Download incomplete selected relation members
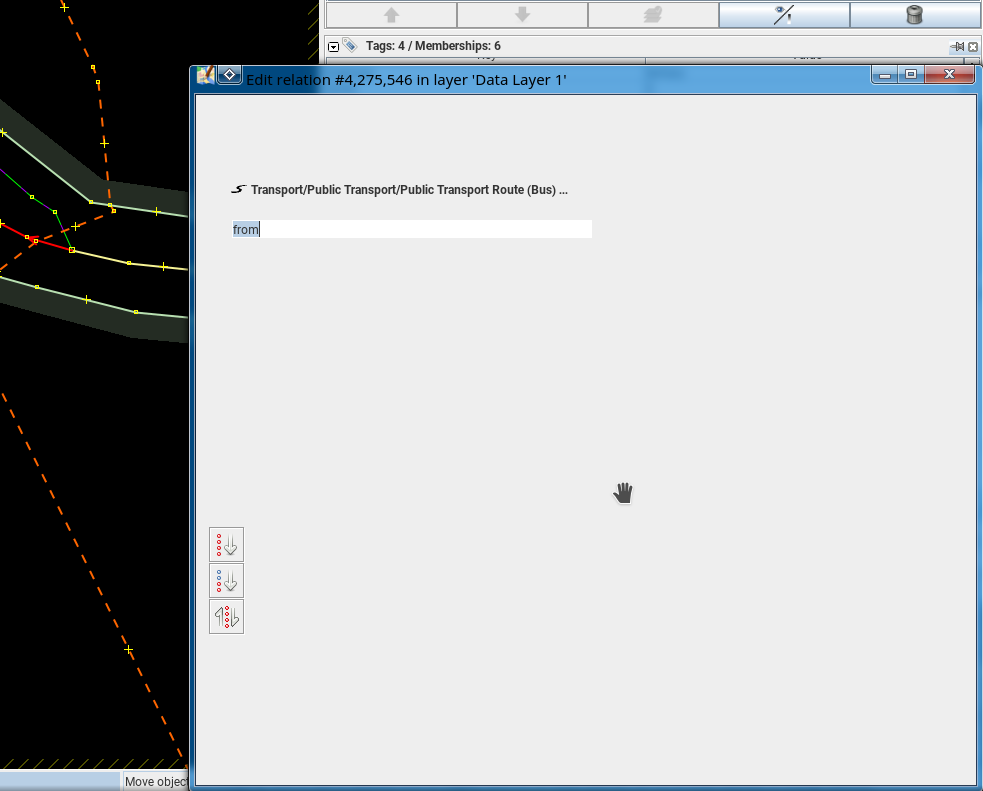This screenshot has width=983, height=791. pyautogui.click(x=227, y=580)
